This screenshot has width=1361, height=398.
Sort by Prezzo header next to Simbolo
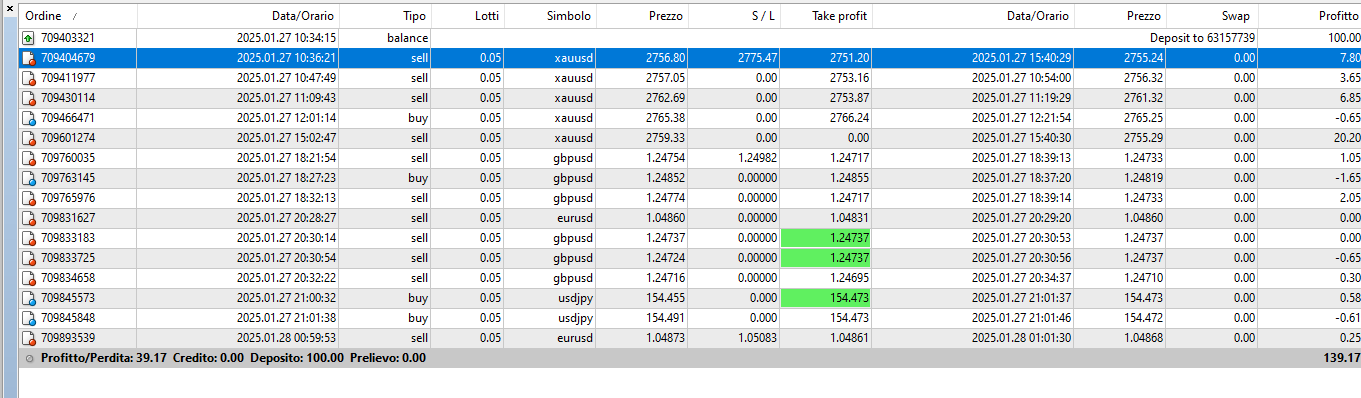coord(643,17)
